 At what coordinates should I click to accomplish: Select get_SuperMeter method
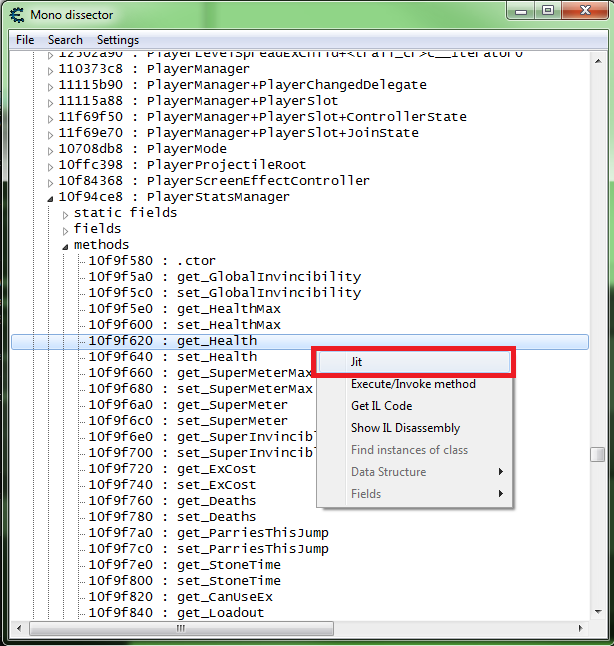point(188,405)
